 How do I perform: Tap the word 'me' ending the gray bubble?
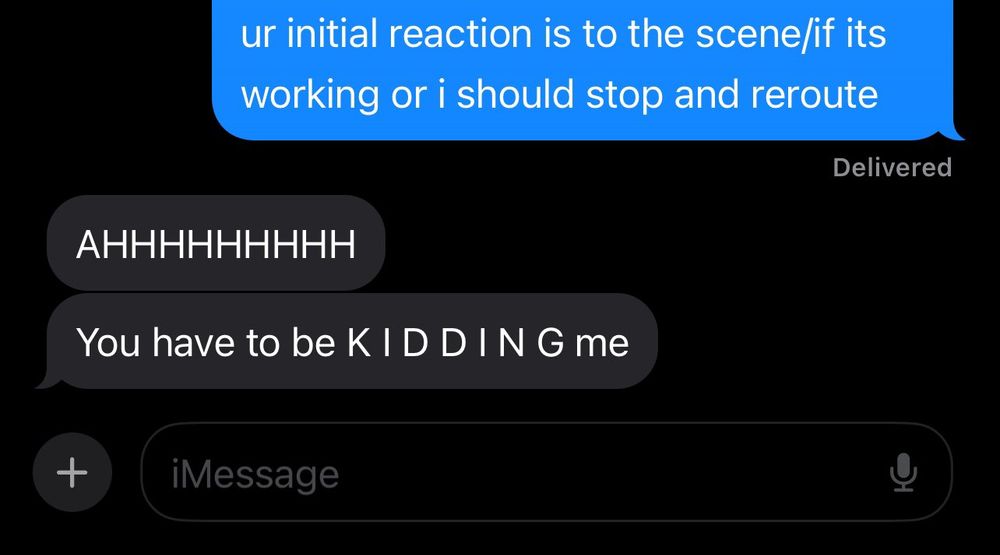[x=602, y=344]
